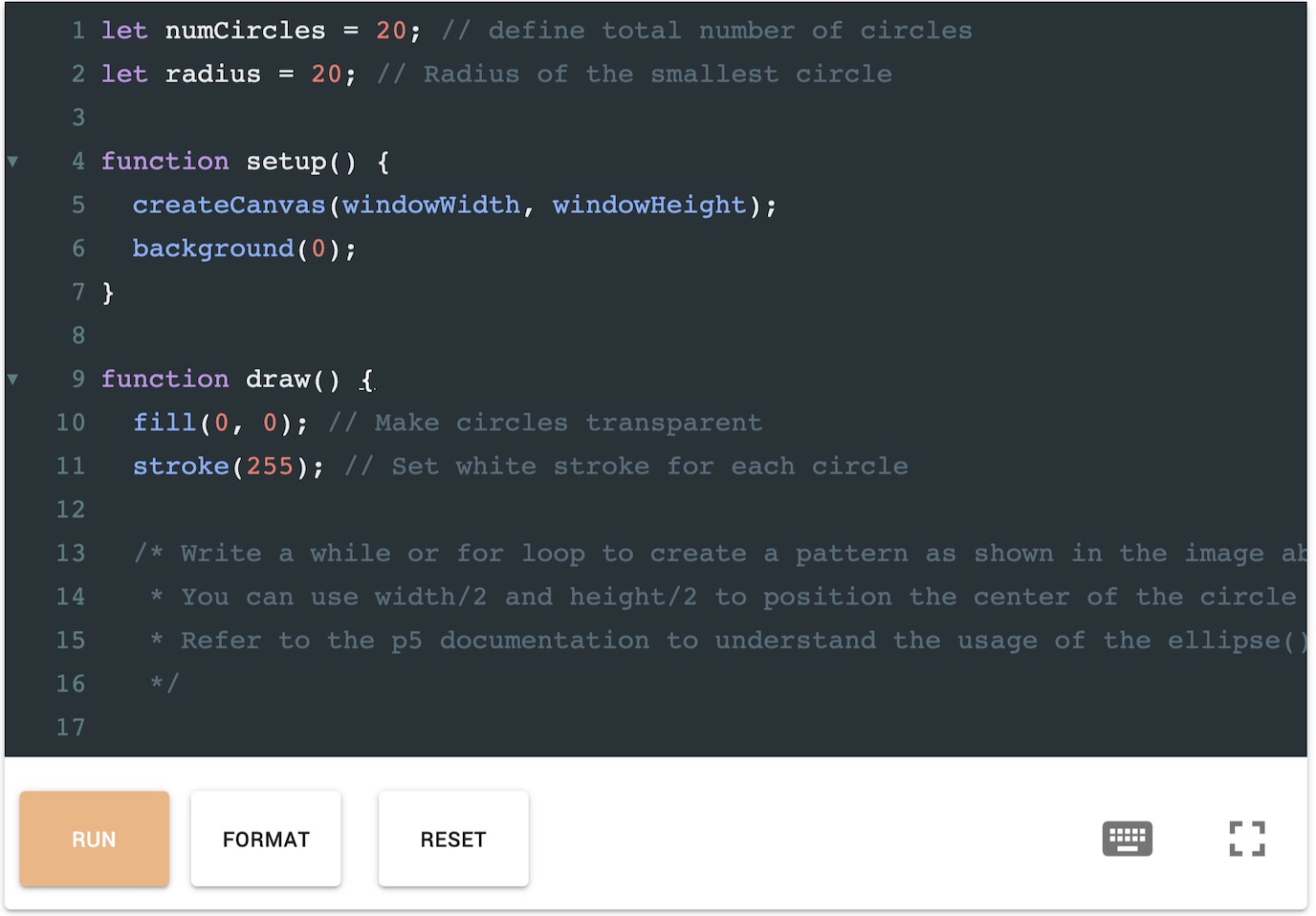Click windowWidth argument on line 5
The width and height of the screenshot is (1316, 916).
(x=431, y=205)
